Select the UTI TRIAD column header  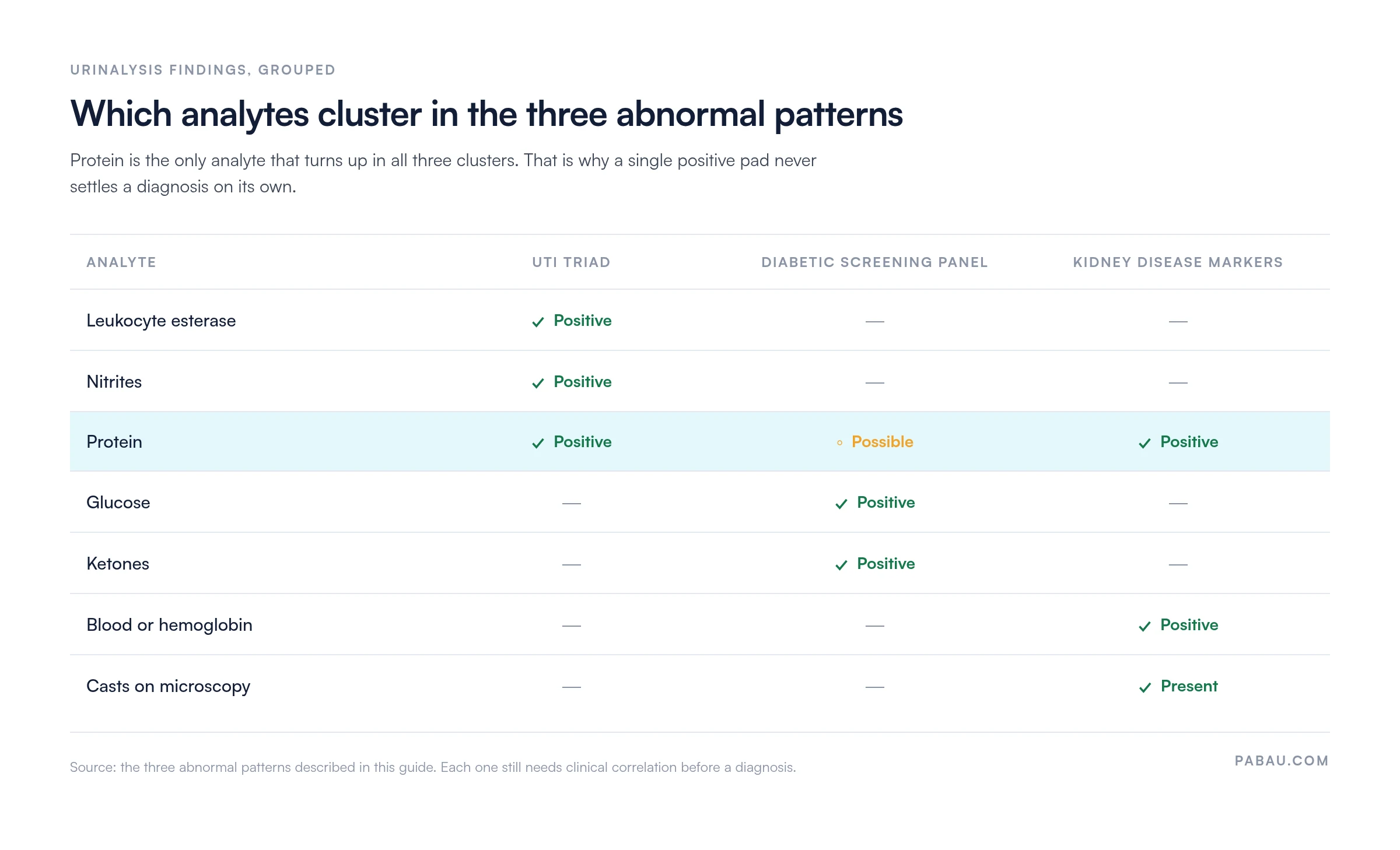click(571, 262)
